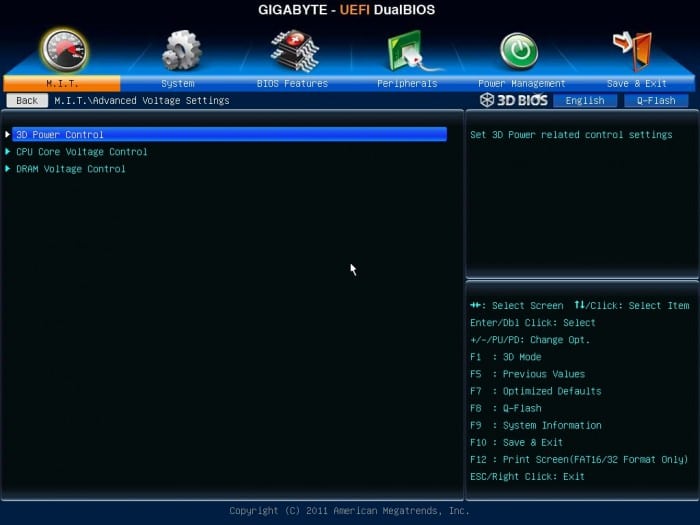The image size is (700, 525).
Task: Click the Save & Exit door icon
Action: pos(633,50)
